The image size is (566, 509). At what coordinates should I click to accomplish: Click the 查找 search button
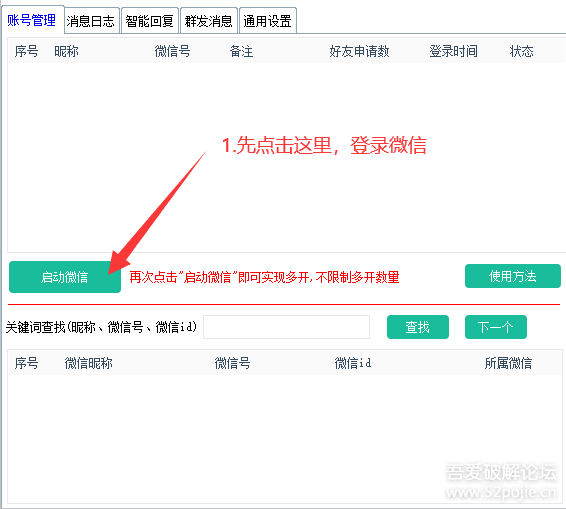418,327
